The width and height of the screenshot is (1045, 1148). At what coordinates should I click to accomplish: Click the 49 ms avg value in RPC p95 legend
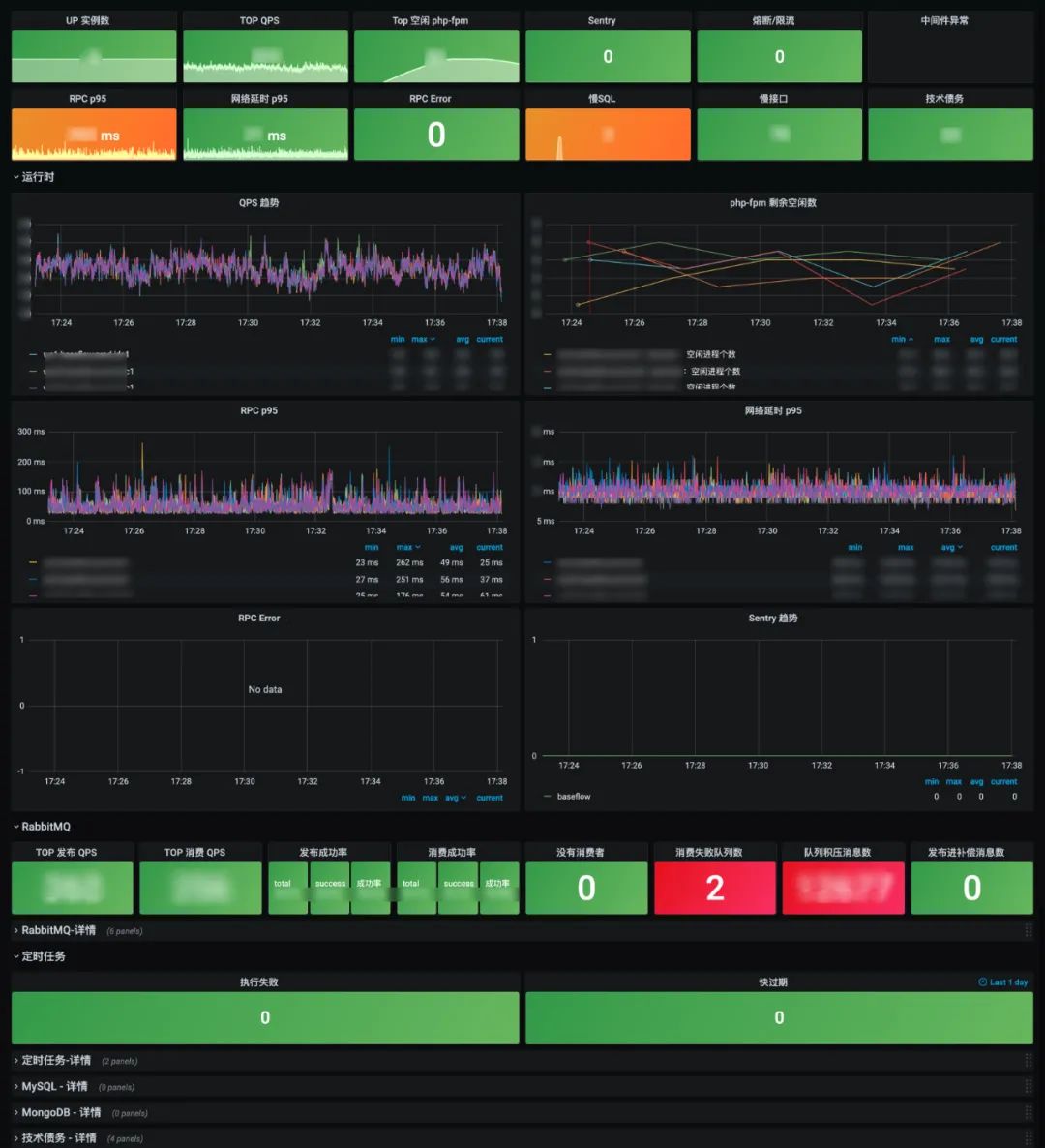[452, 563]
